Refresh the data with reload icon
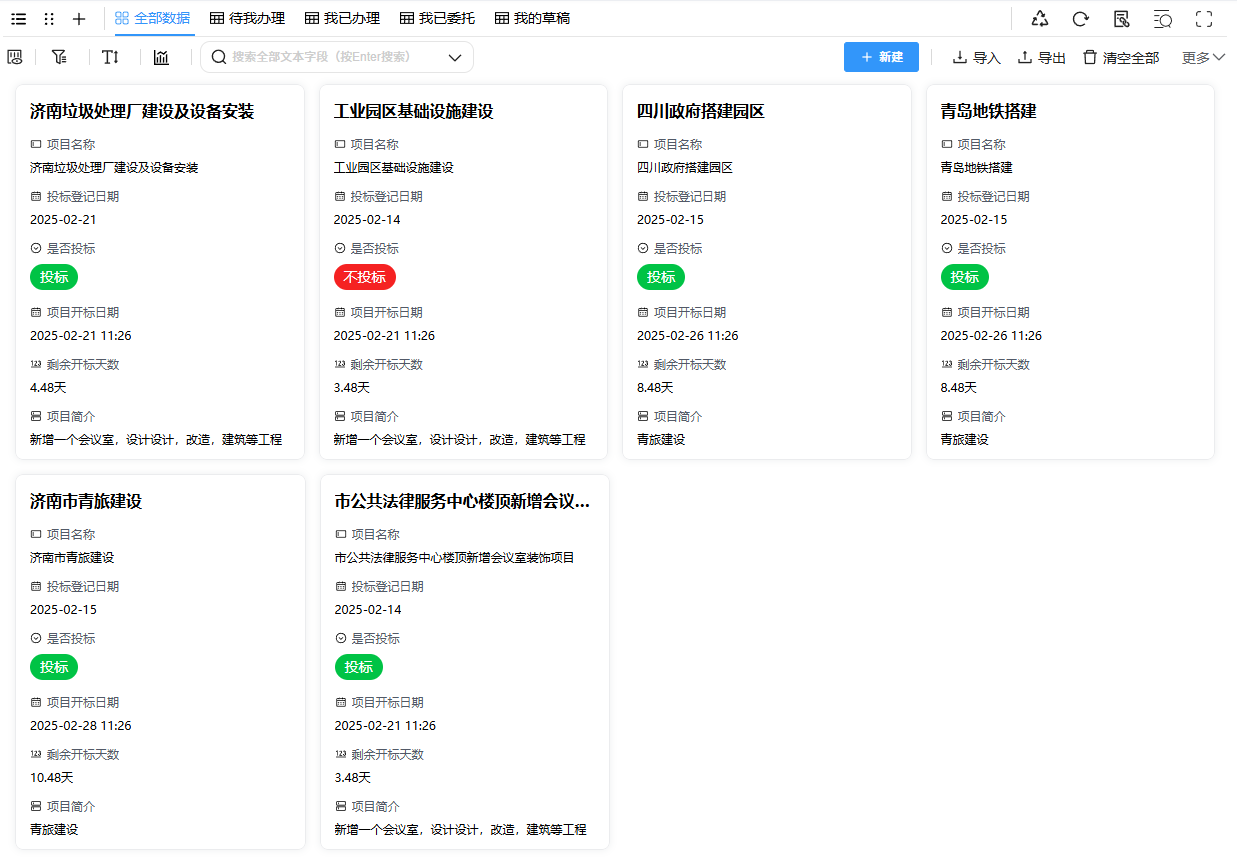Viewport: 1237px width, 862px height. [1080, 18]
